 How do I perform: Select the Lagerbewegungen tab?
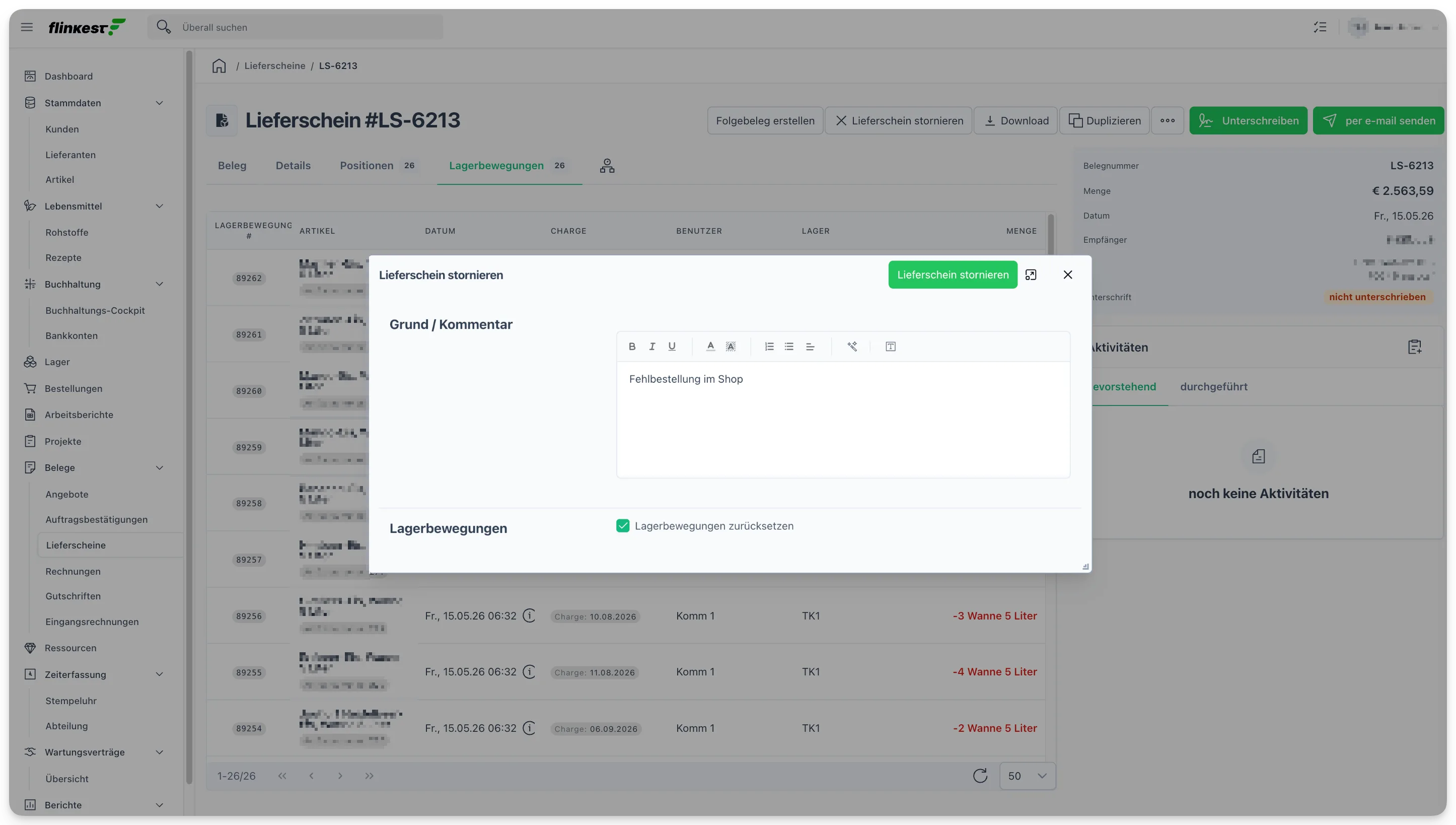[x=508, y=165]
